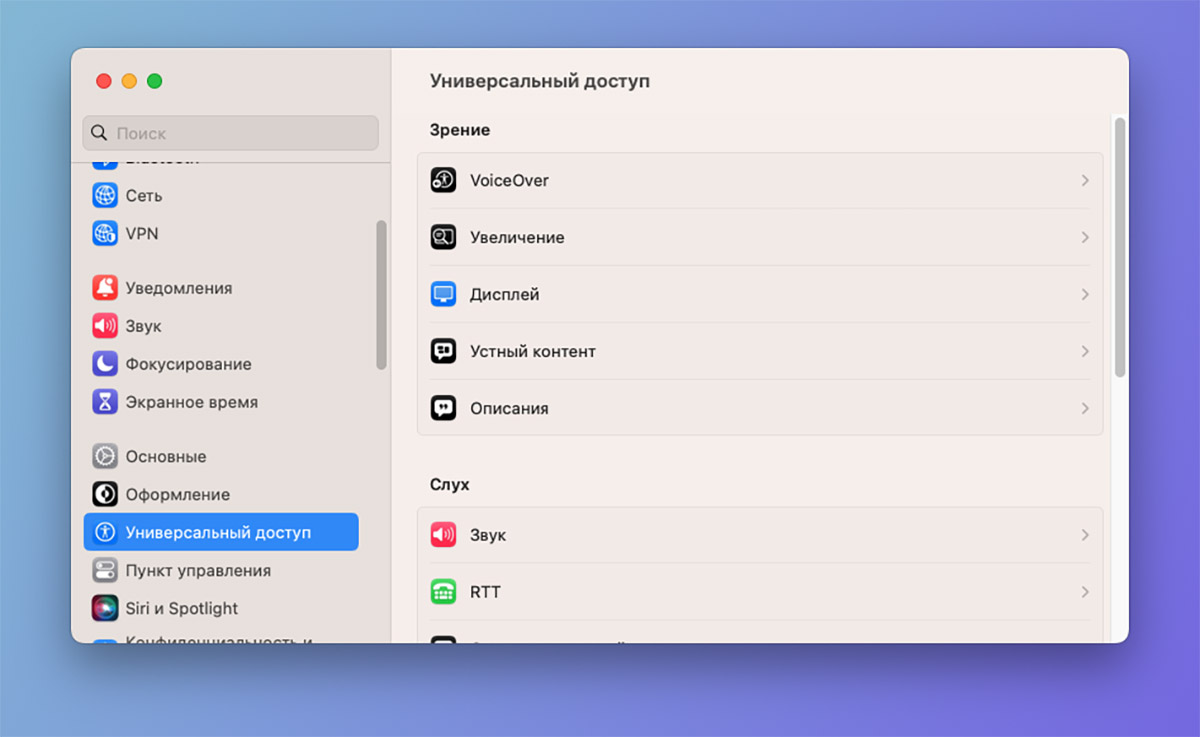Expand RTT row chevron
This screenshot has height=737, width=1200.
[x=1085, y=592]
